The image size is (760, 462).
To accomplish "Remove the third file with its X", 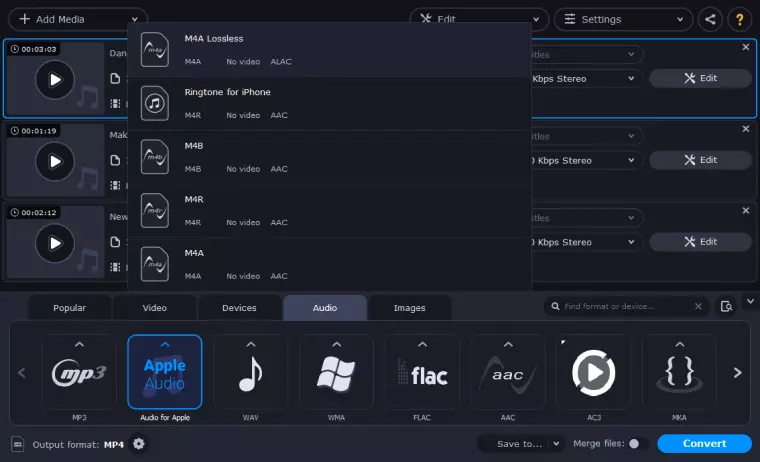I will (x=745, y=210).
